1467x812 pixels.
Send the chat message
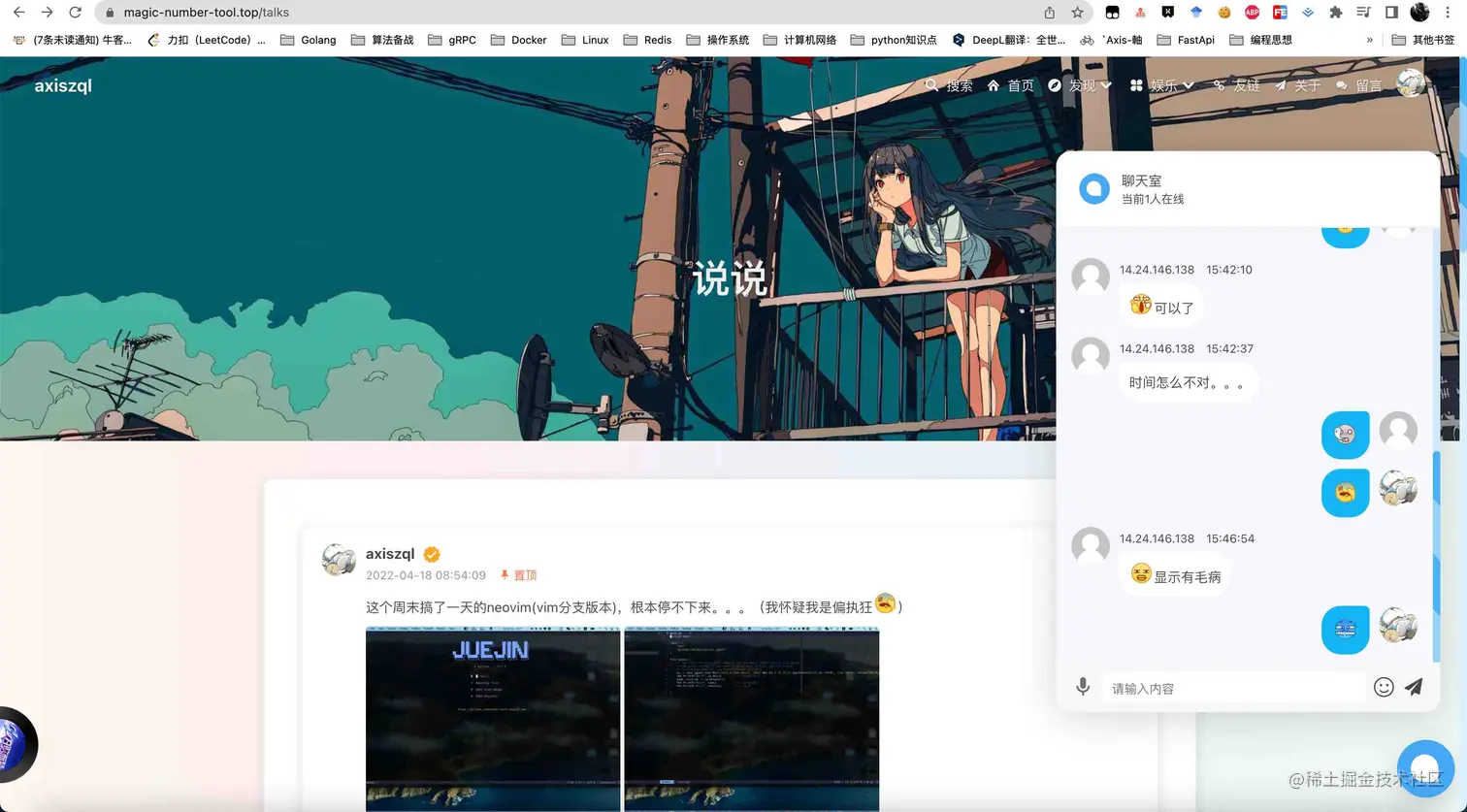(1415, 687)
